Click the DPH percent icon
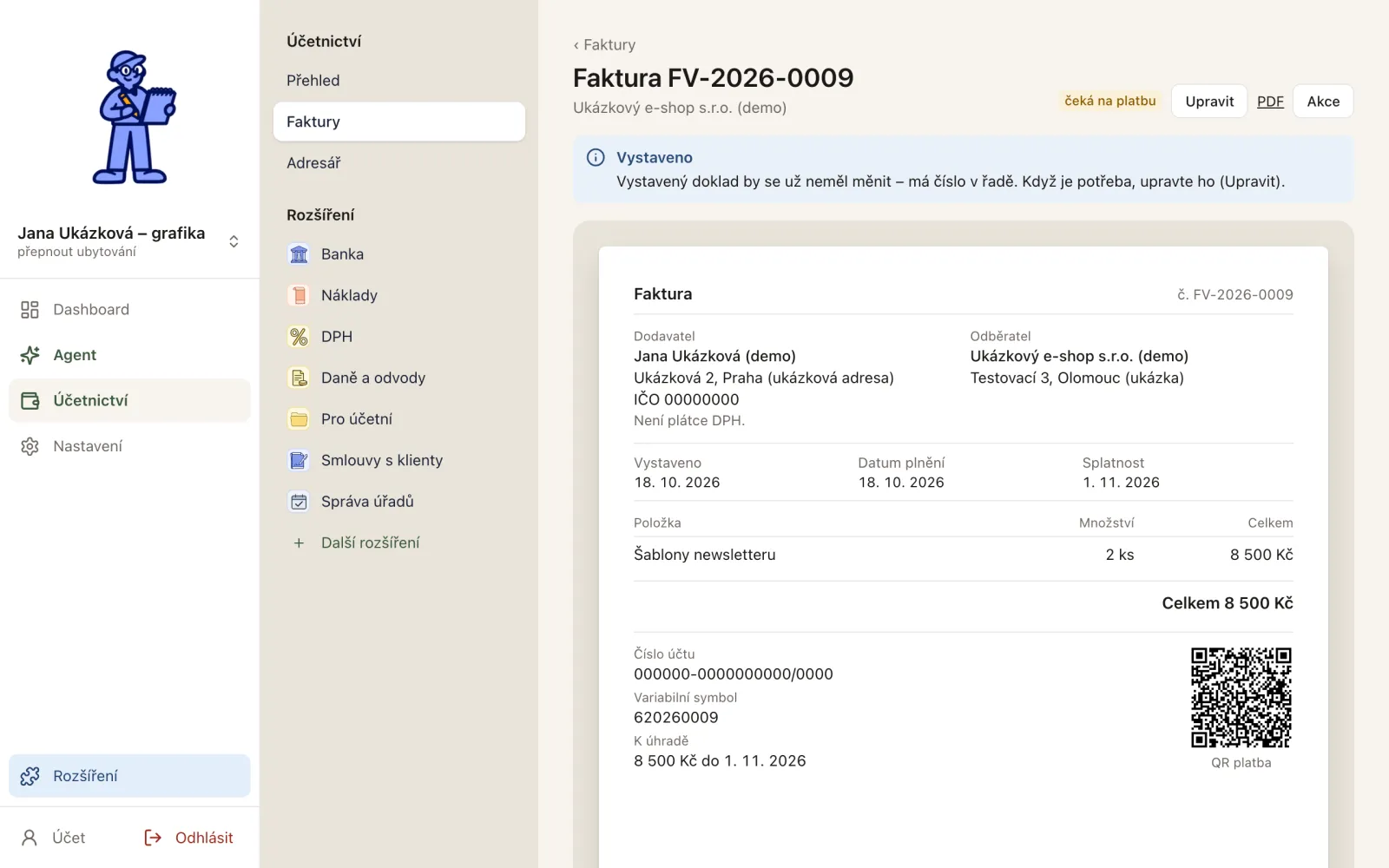This screenshot has width=1389, height=868. click(x=299, y=337)
